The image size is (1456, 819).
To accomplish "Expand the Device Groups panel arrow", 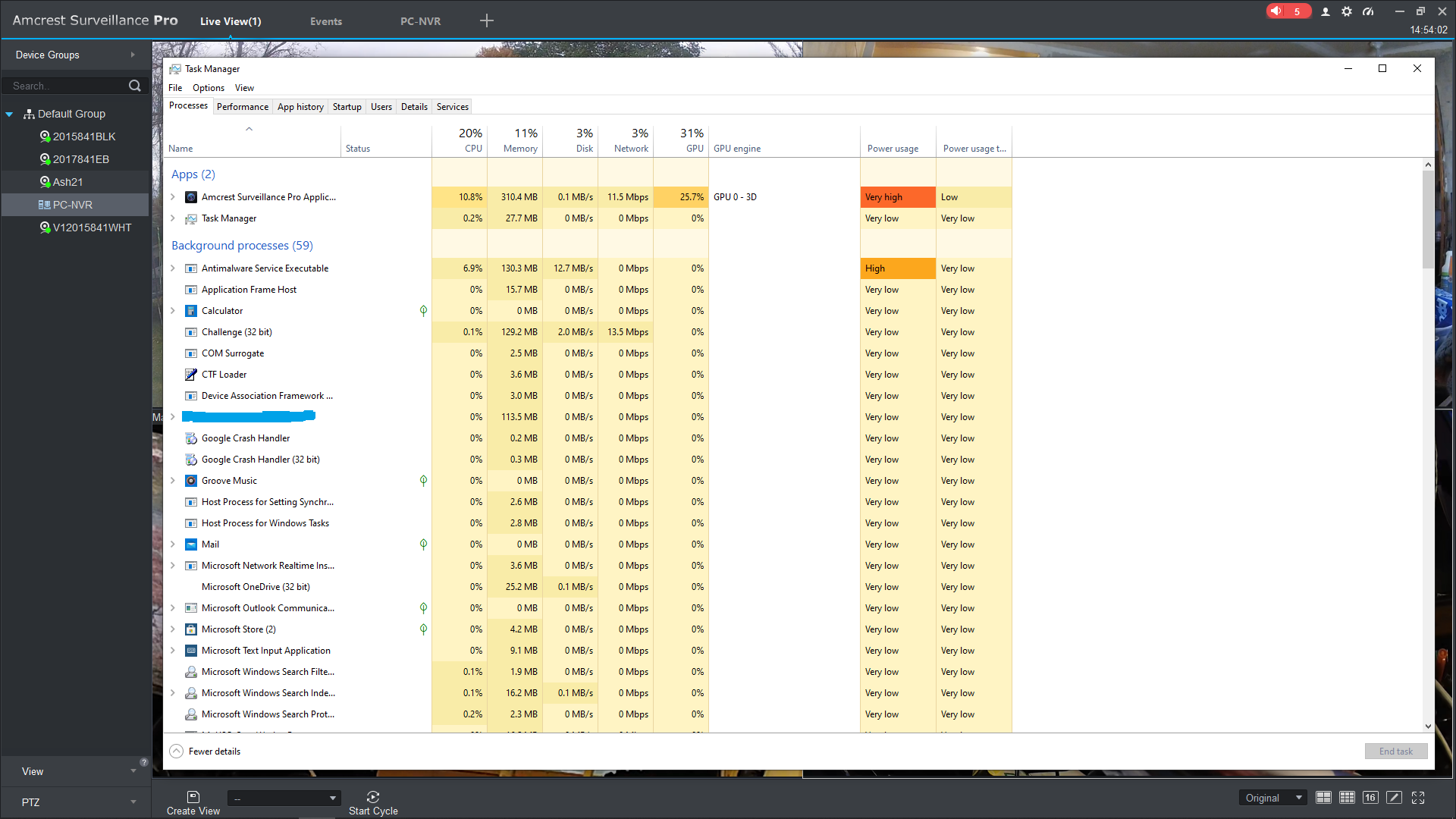I will (133, 55).
